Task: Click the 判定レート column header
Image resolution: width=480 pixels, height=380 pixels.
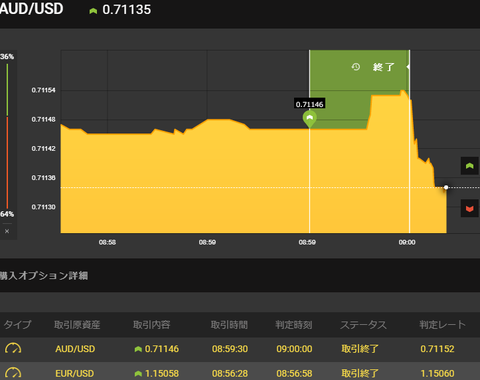Action: 442,325
